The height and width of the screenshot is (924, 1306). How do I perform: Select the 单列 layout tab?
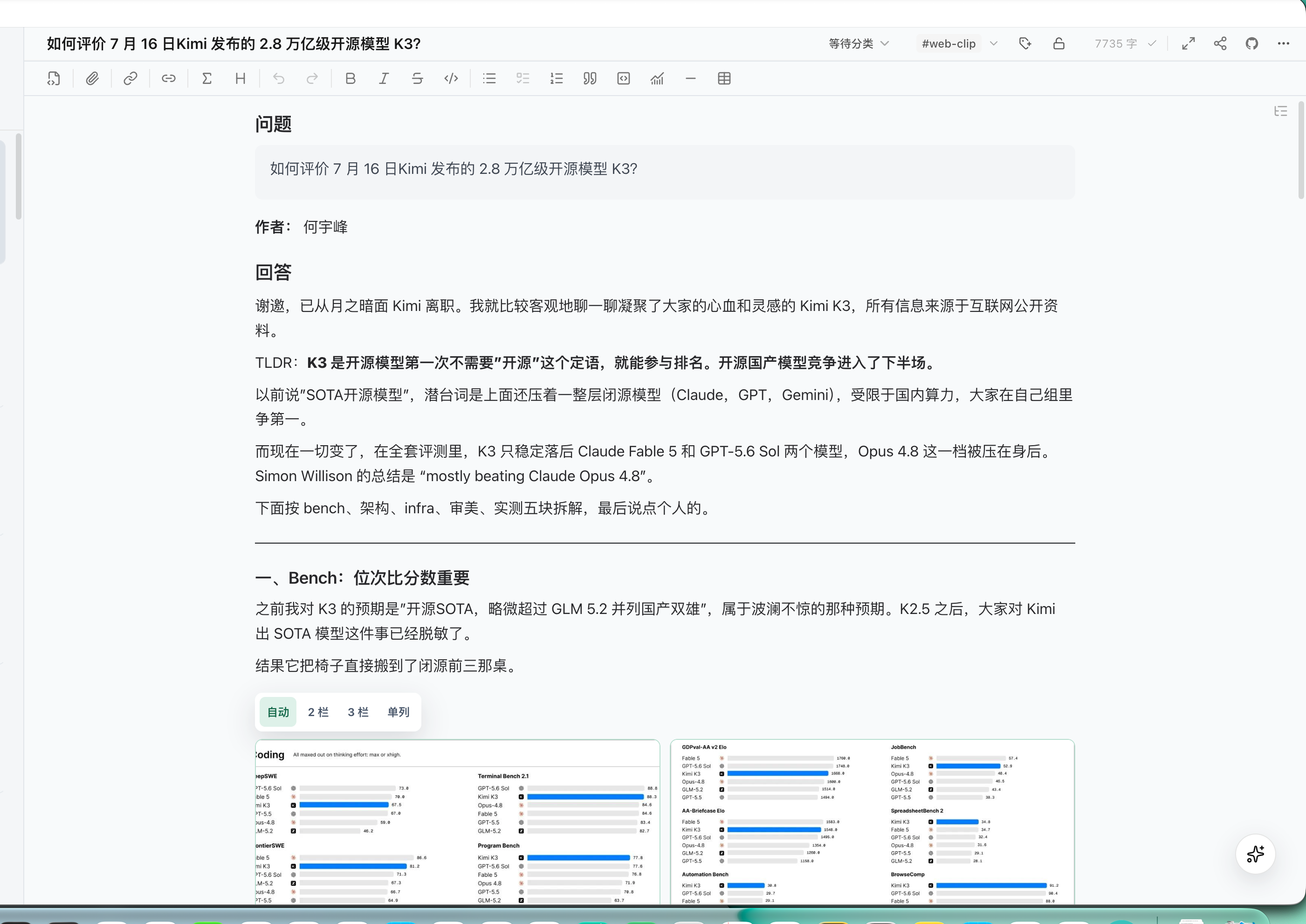click(x=398, y=712)
